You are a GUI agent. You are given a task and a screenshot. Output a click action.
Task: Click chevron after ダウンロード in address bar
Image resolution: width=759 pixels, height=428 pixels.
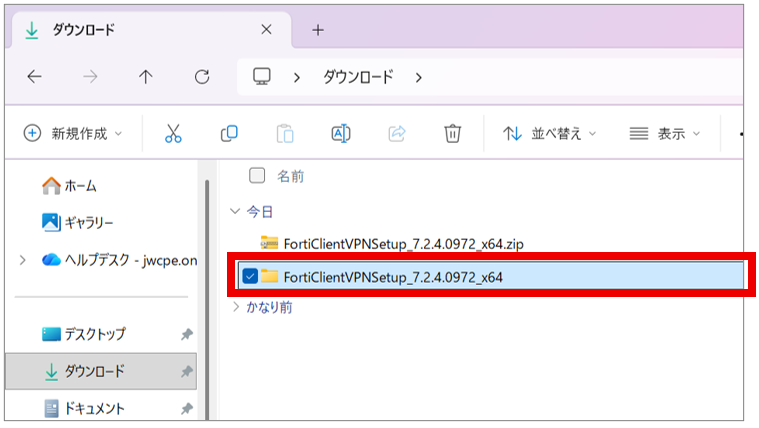click(419, 77)
